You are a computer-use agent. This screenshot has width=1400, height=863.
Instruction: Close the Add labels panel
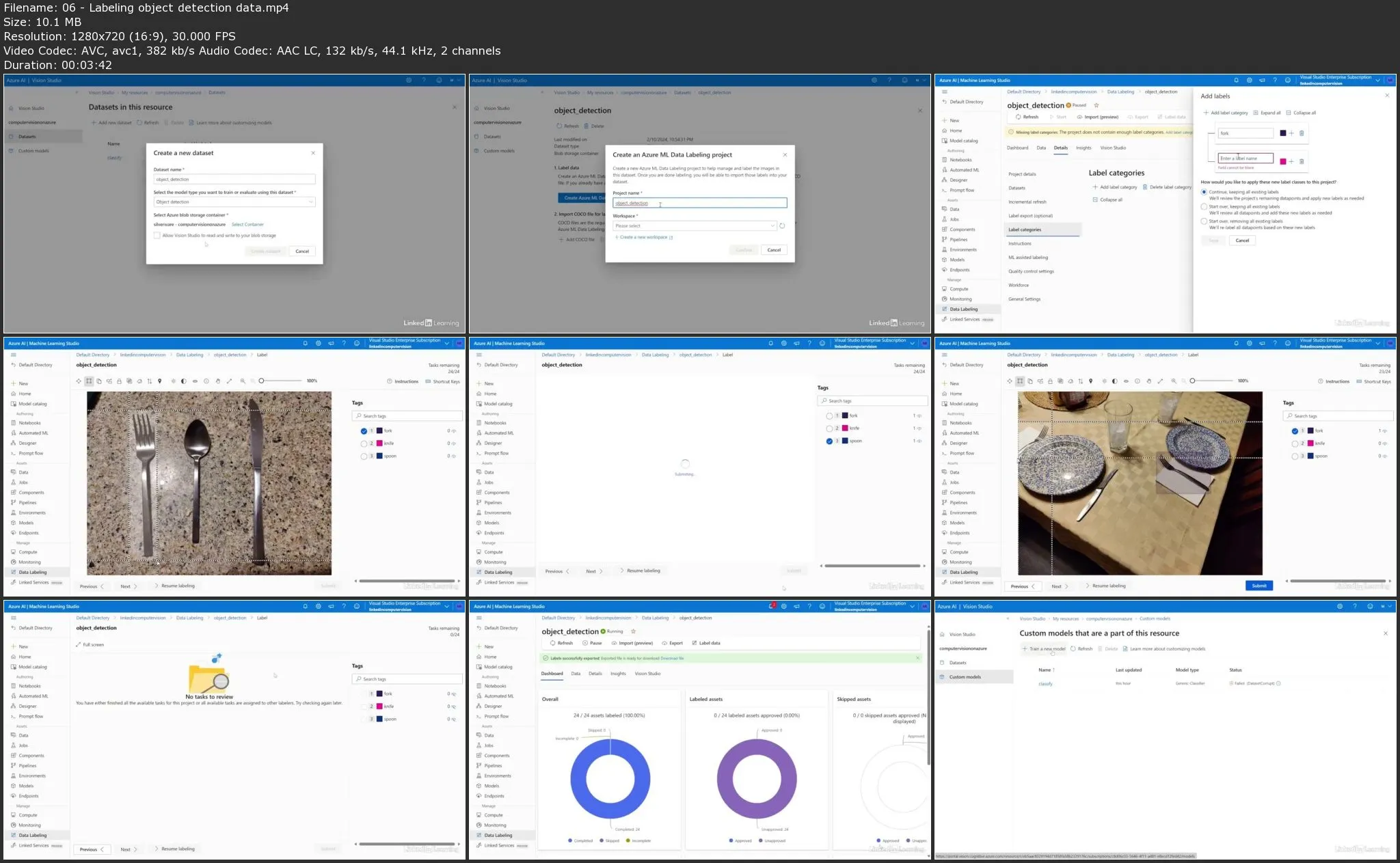point(1387,96)
